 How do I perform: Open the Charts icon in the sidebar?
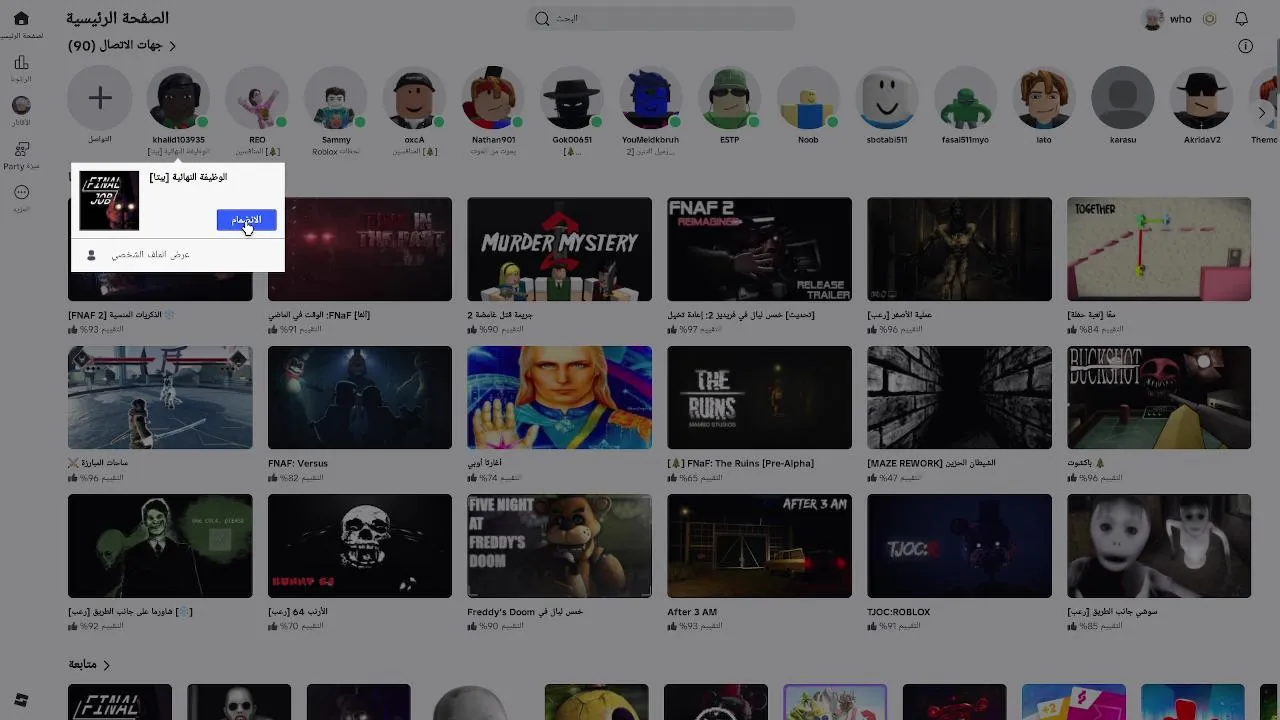21,63
